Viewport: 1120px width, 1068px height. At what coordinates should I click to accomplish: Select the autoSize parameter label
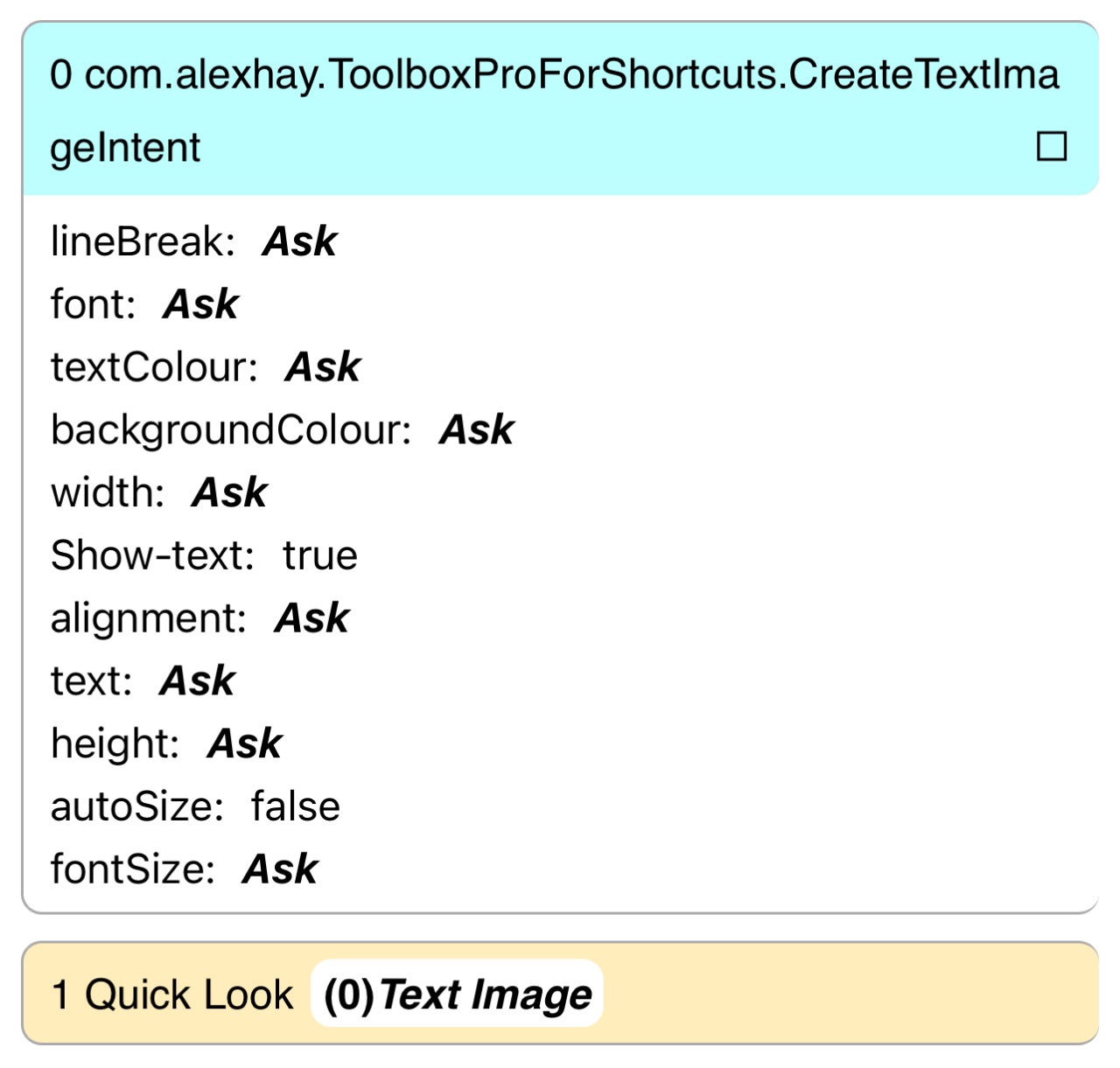point(137,806)
